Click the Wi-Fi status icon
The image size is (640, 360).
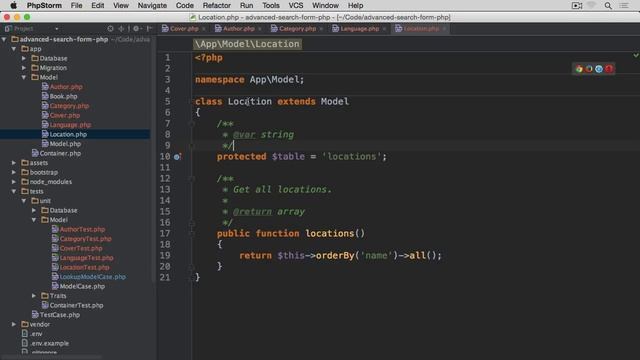tap(591, 6)
